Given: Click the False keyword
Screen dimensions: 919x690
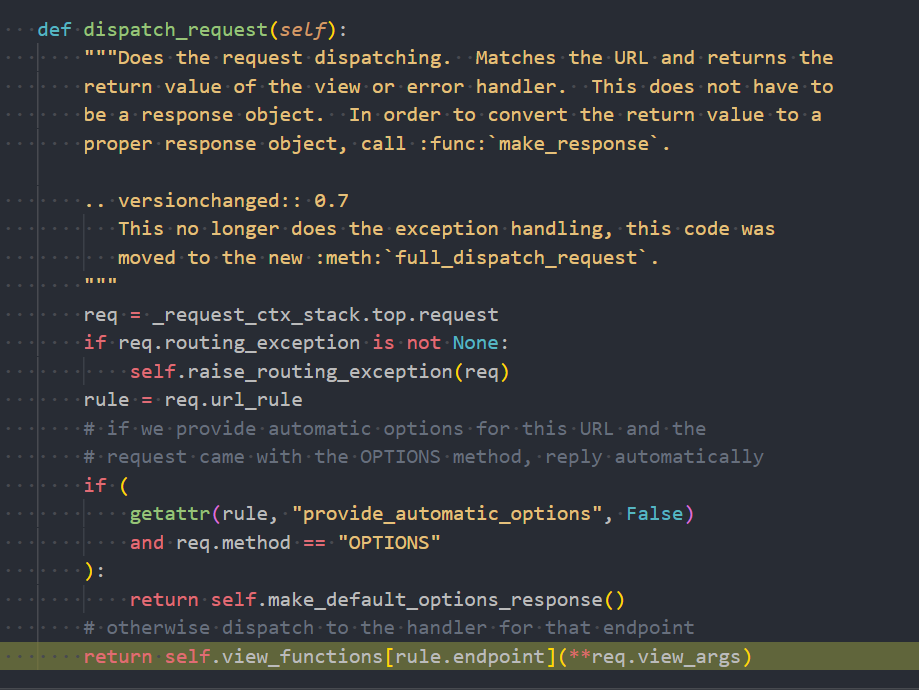Looking at the screenshot, I should tap(654, 514).
